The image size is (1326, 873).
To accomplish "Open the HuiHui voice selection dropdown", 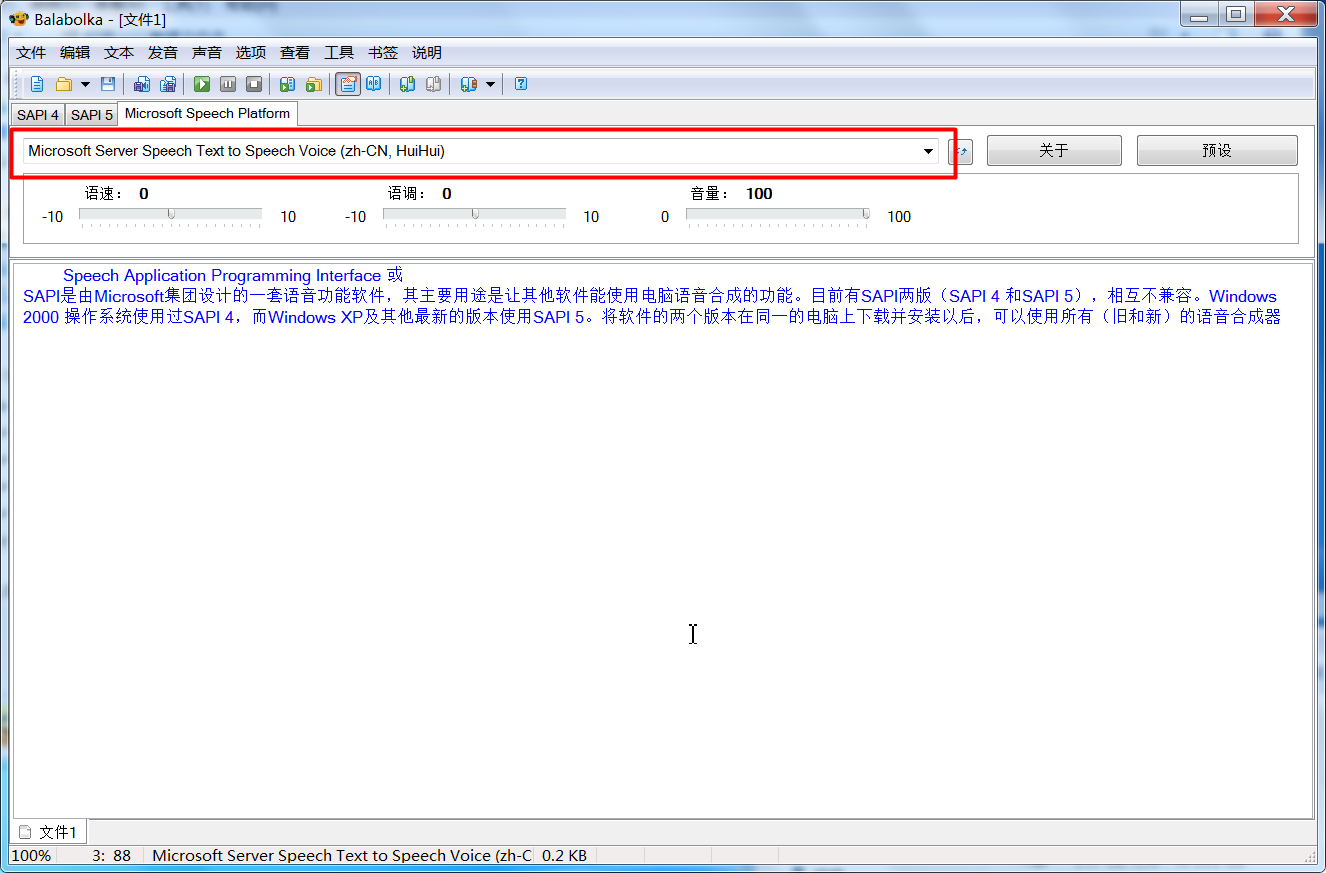I will tap(481, 151).
